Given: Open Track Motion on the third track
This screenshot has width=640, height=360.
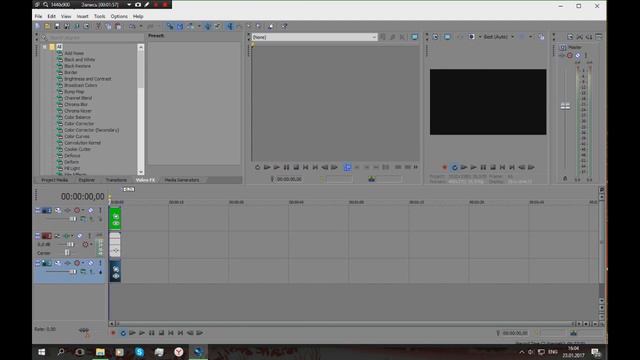Looking at the screenshot, I should 58,263.
